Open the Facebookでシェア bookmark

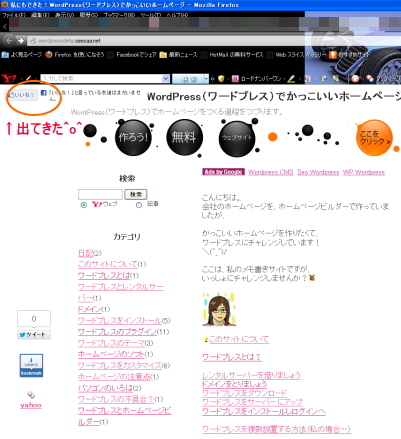click(136, 55)
